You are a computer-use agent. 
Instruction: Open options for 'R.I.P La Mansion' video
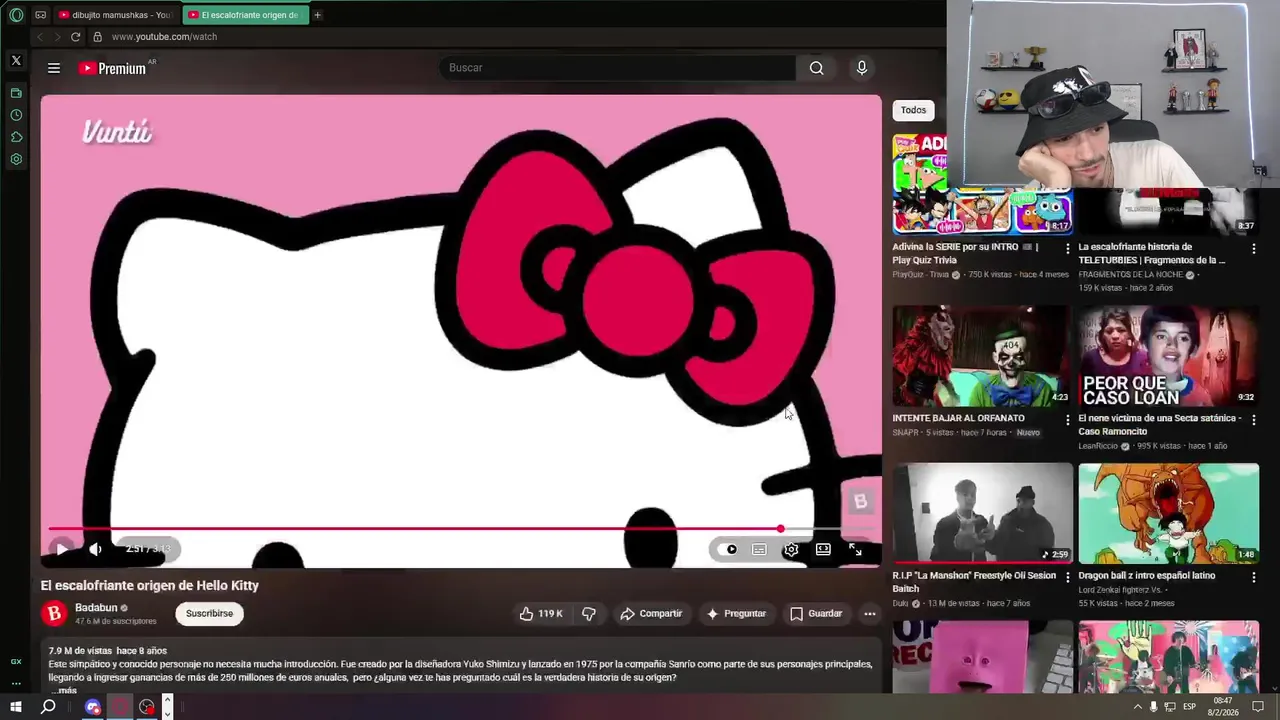[1068, 577]
